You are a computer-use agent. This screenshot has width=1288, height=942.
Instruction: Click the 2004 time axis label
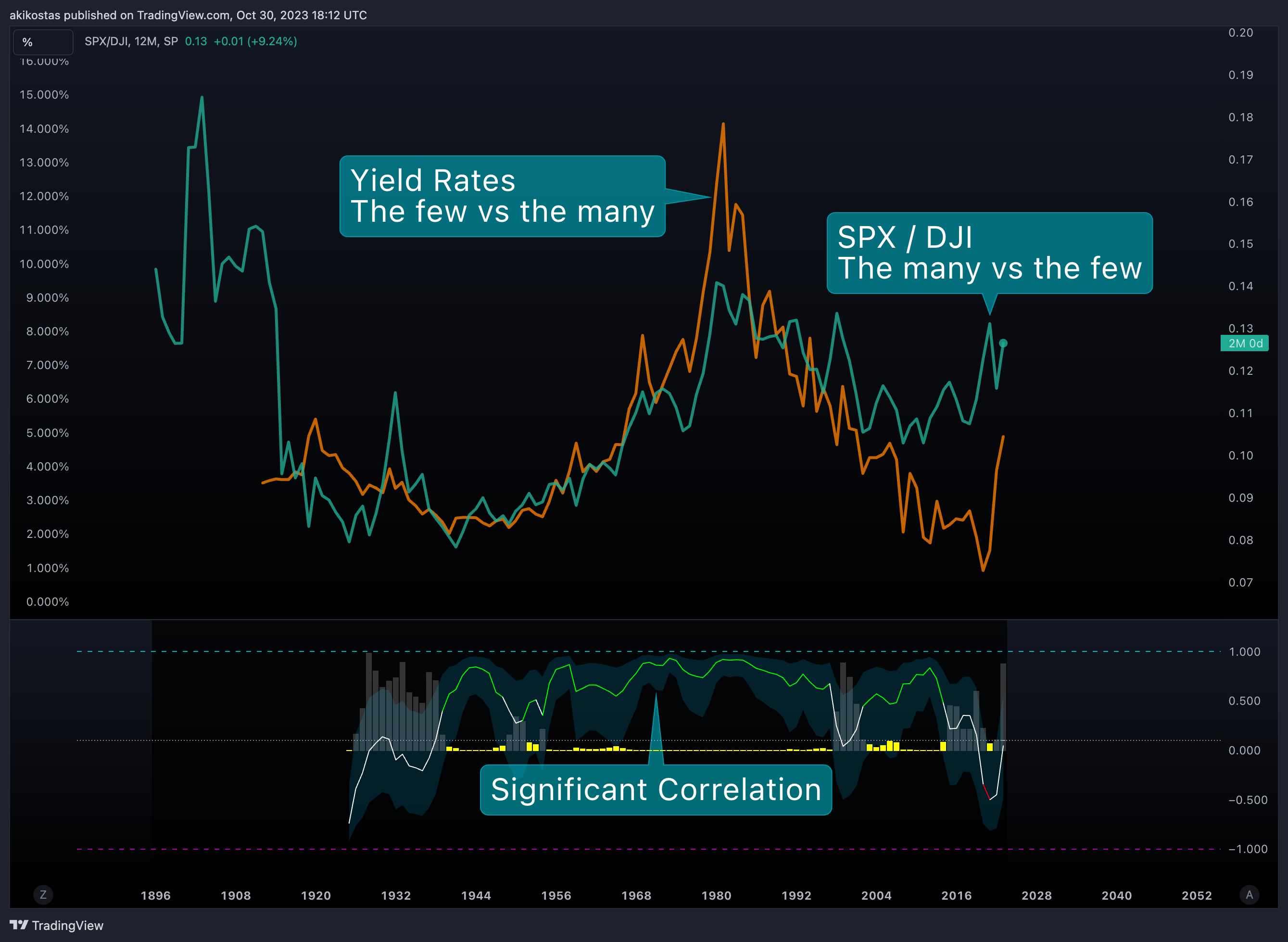[876, 895]
